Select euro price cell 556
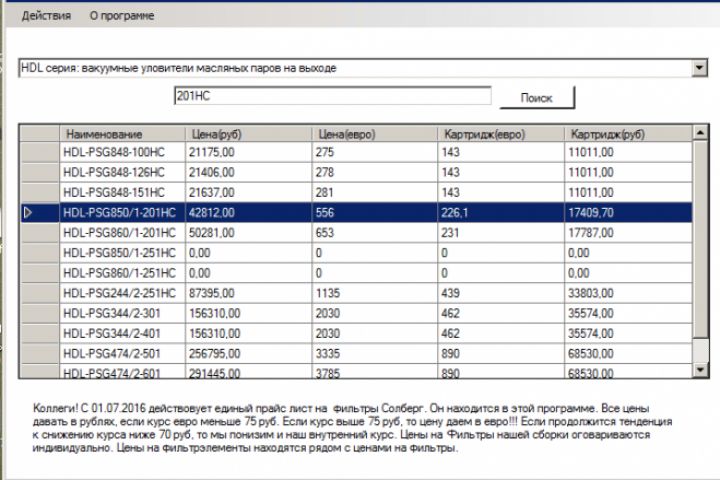720x480 pixels. point(375,212)
